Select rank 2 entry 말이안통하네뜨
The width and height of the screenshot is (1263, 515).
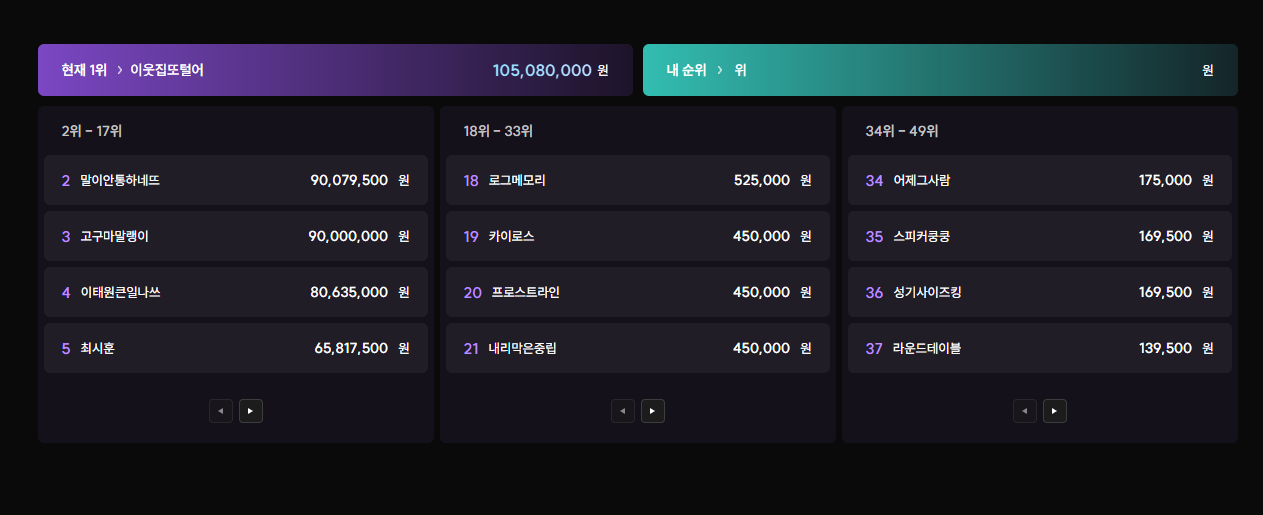click(236, 180)
